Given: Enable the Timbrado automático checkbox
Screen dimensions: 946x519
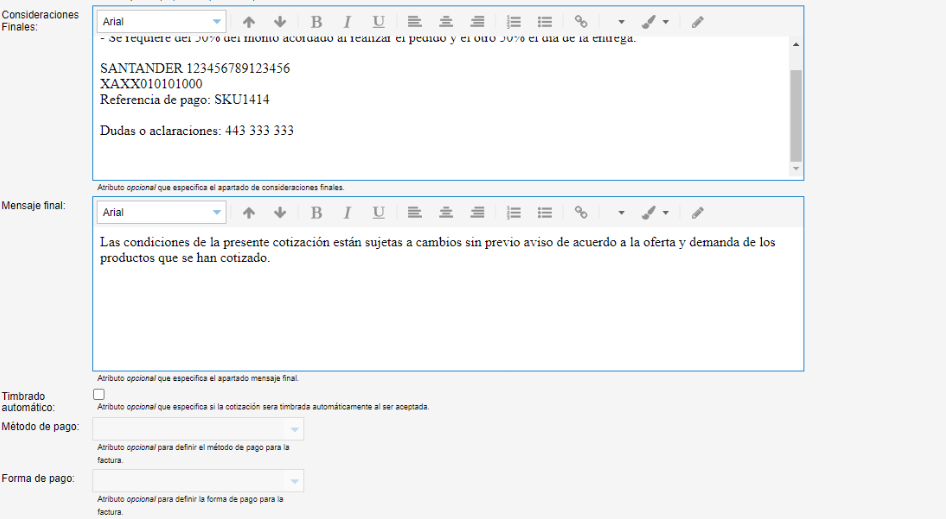Looking at the screenshot, I should pos(99,395).
